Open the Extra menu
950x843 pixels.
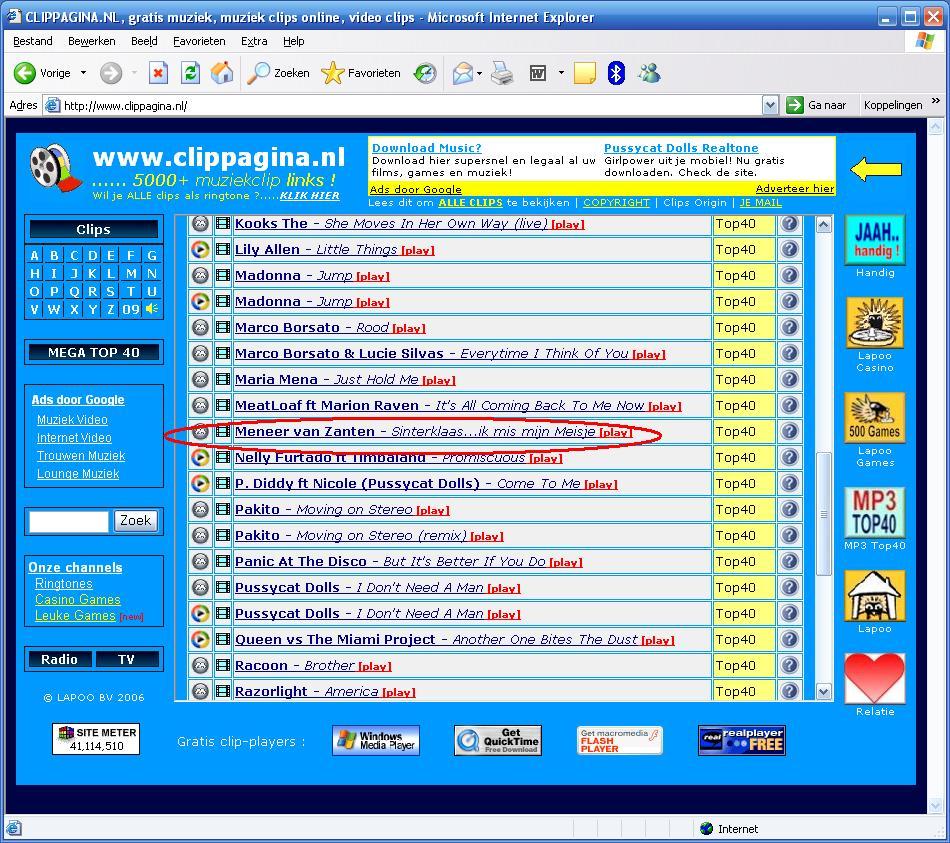254,41
